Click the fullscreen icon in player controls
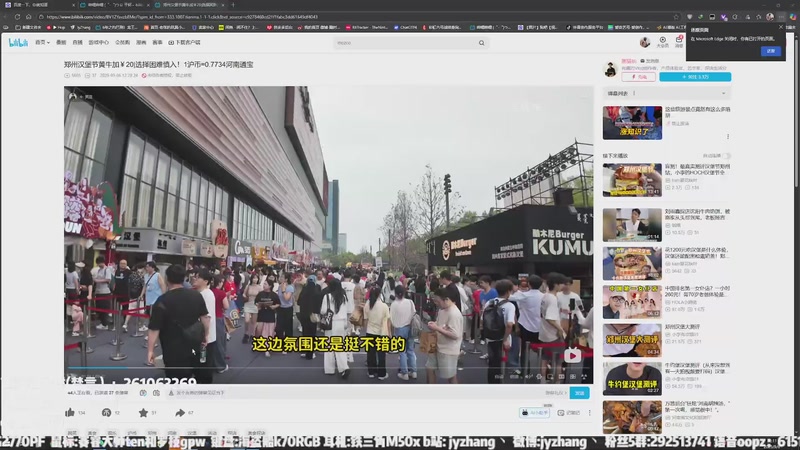 click(x=584, y=377)
